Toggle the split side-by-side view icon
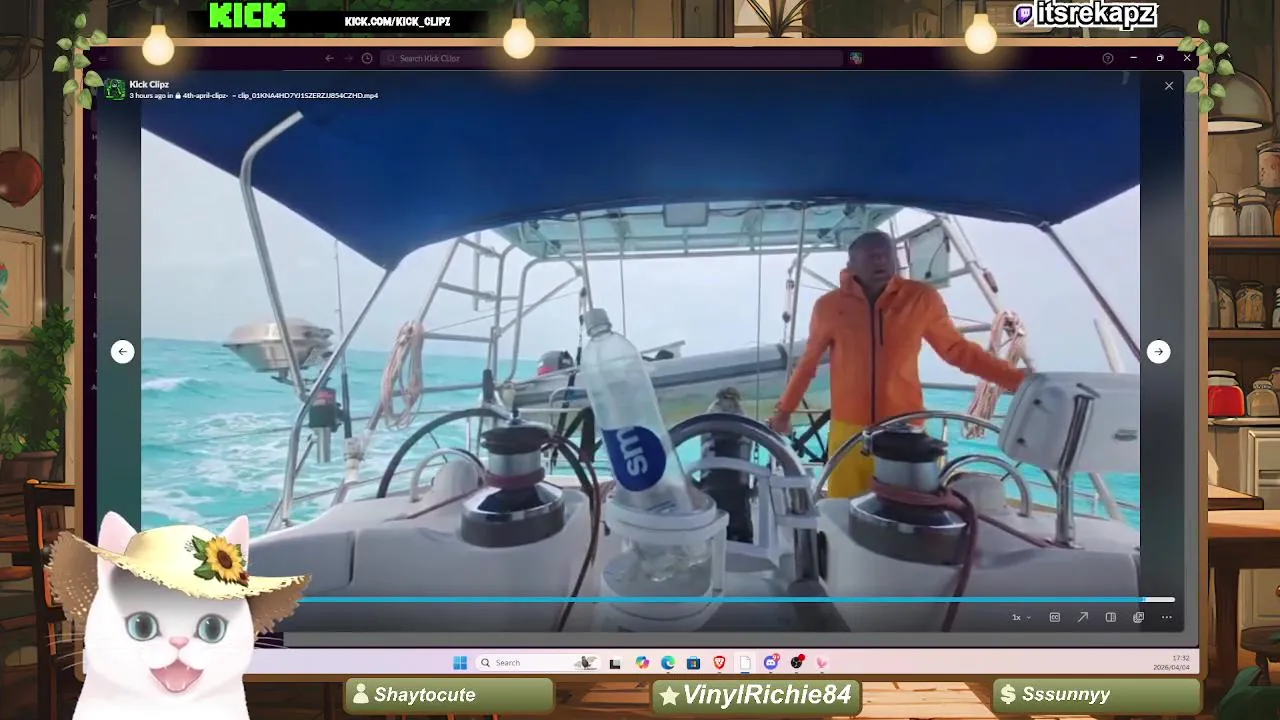Image resolution: width=1280 pixels, height=720 pixels. pos(1110,617)
